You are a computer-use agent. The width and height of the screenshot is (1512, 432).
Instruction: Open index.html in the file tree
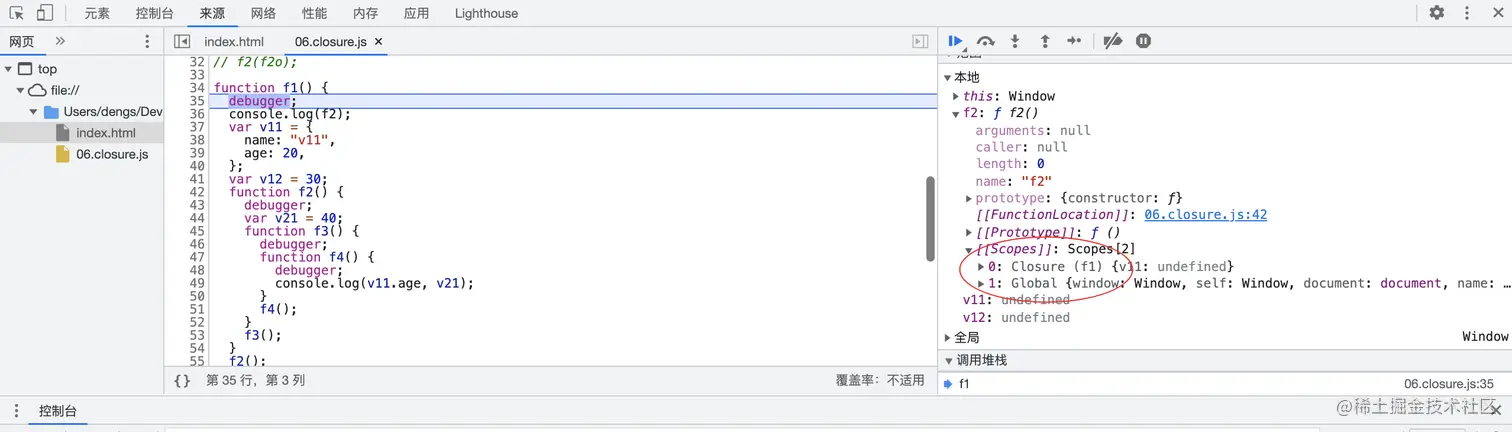(x=105, y=133)
